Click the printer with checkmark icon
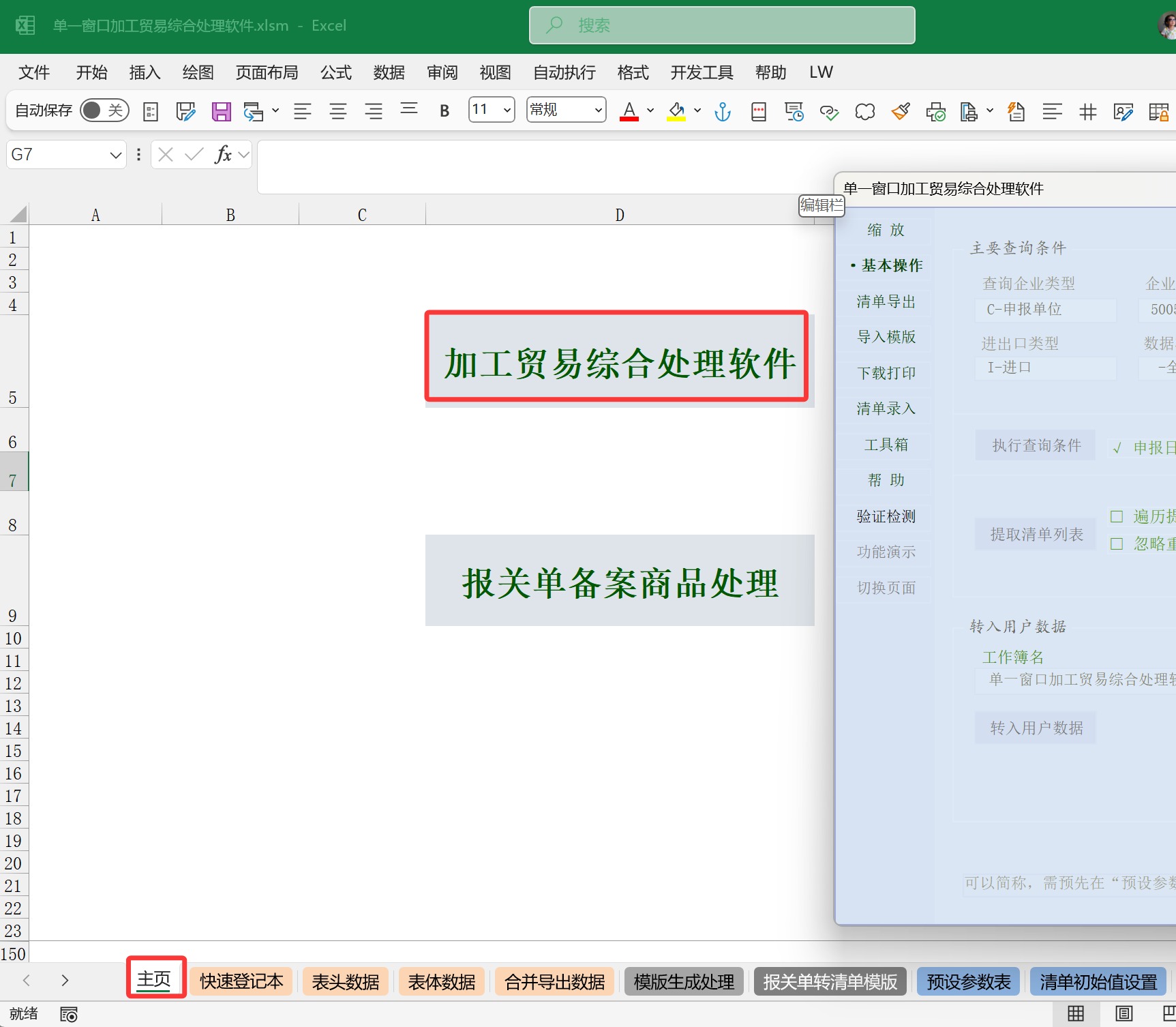Screen dimensions: 1176x1027 click(x=935, y=112)
